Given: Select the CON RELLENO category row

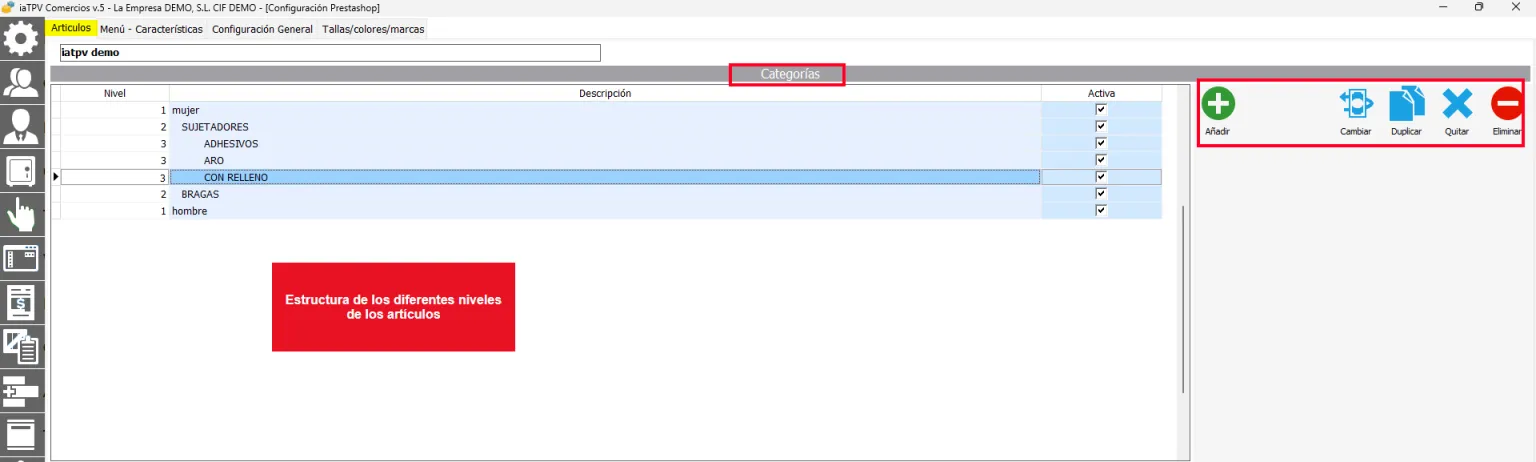Looking at the screenshot, I should [605, 177].
